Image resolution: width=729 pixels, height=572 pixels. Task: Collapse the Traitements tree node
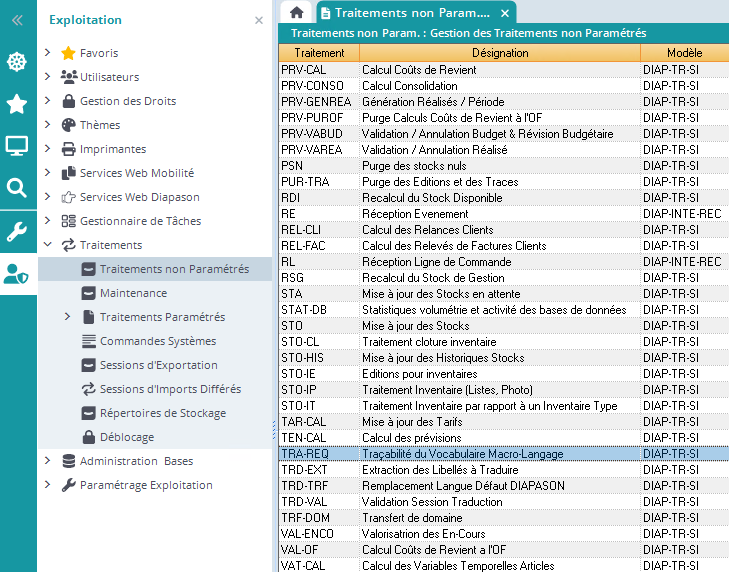pyautogui.click(x=47, y=245)
